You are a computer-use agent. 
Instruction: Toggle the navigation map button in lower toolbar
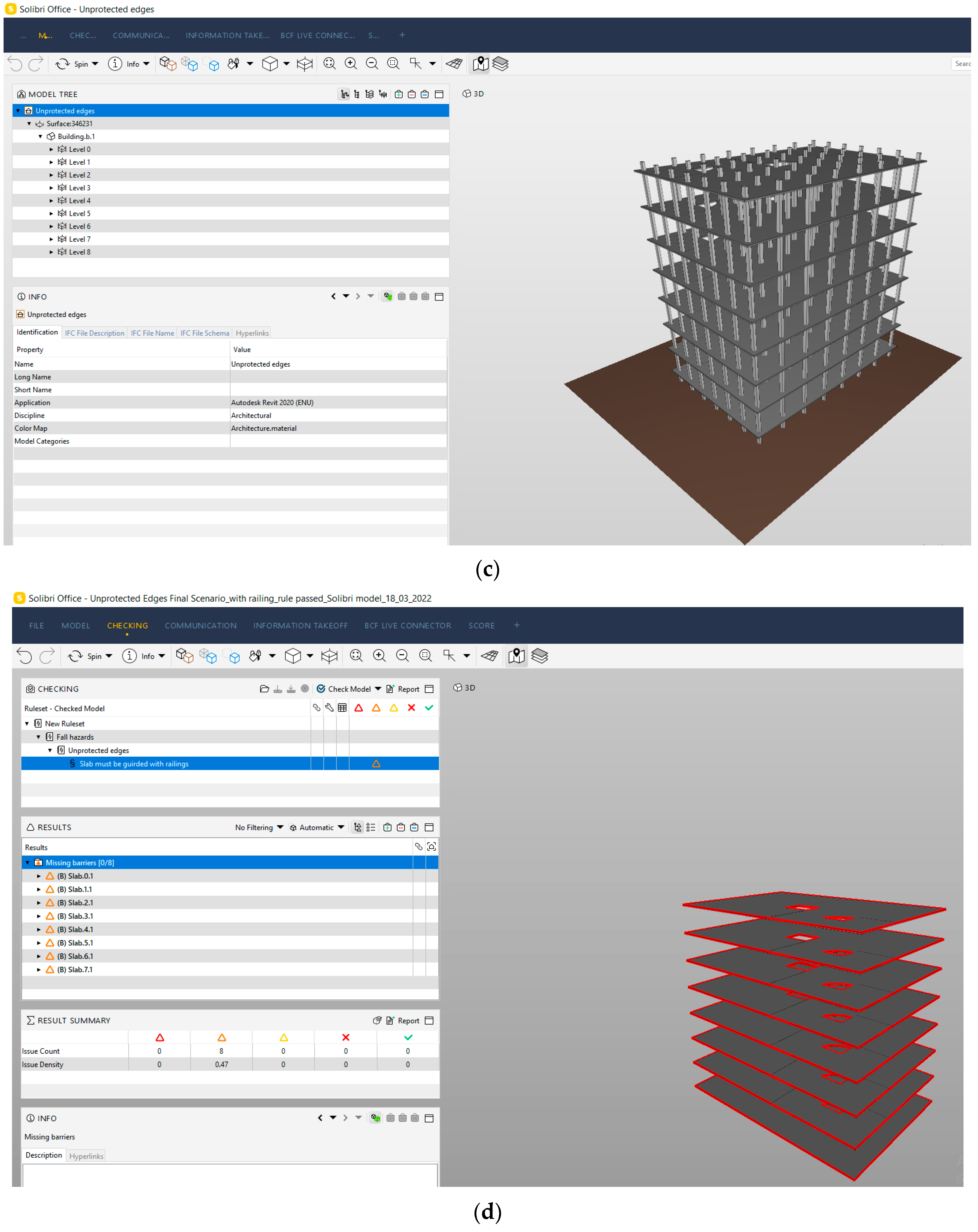pyautogui.click(x=516, y=656)
